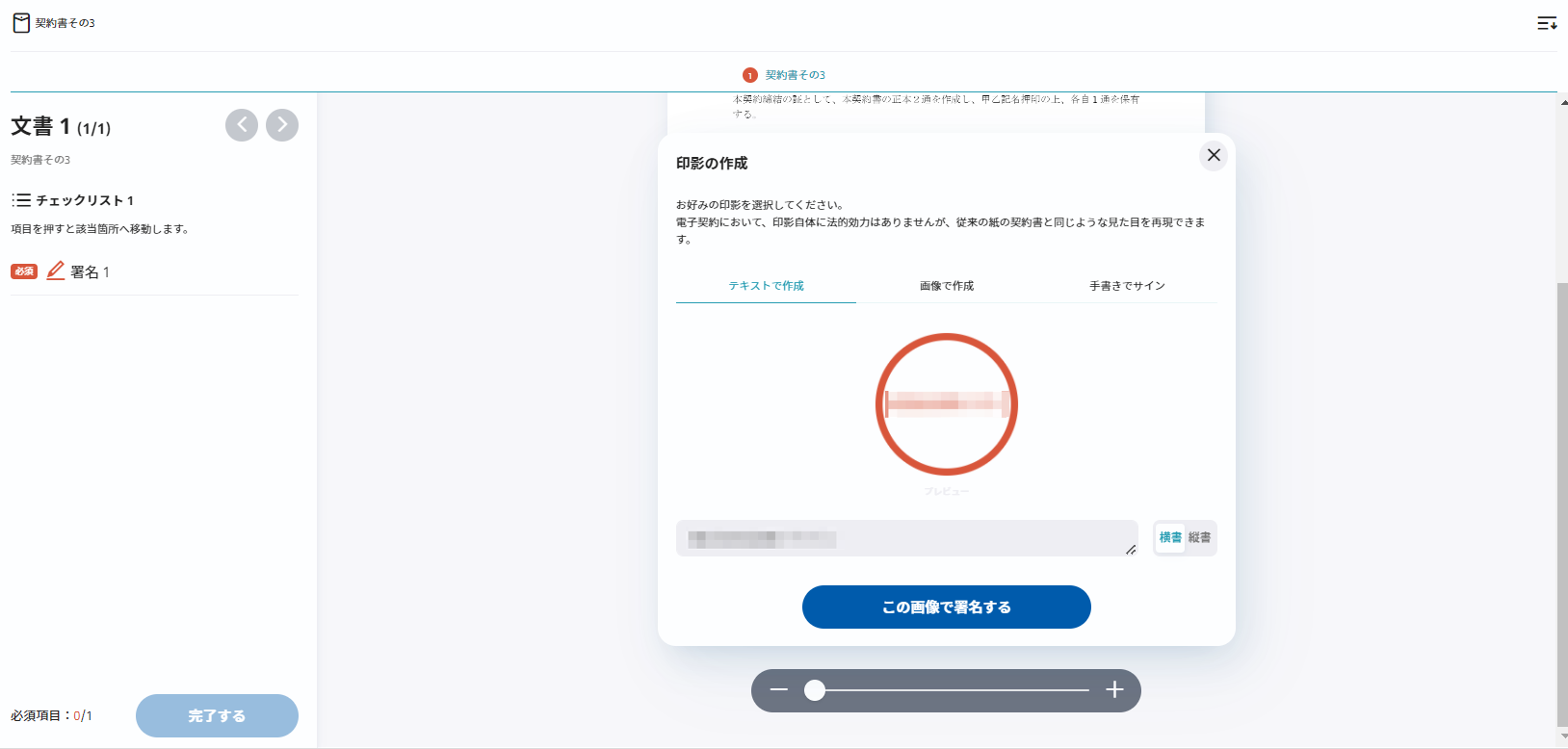Open the 署名 1 checklist item
Viewport: 1568px width, 749px height.
pos(154,271)
